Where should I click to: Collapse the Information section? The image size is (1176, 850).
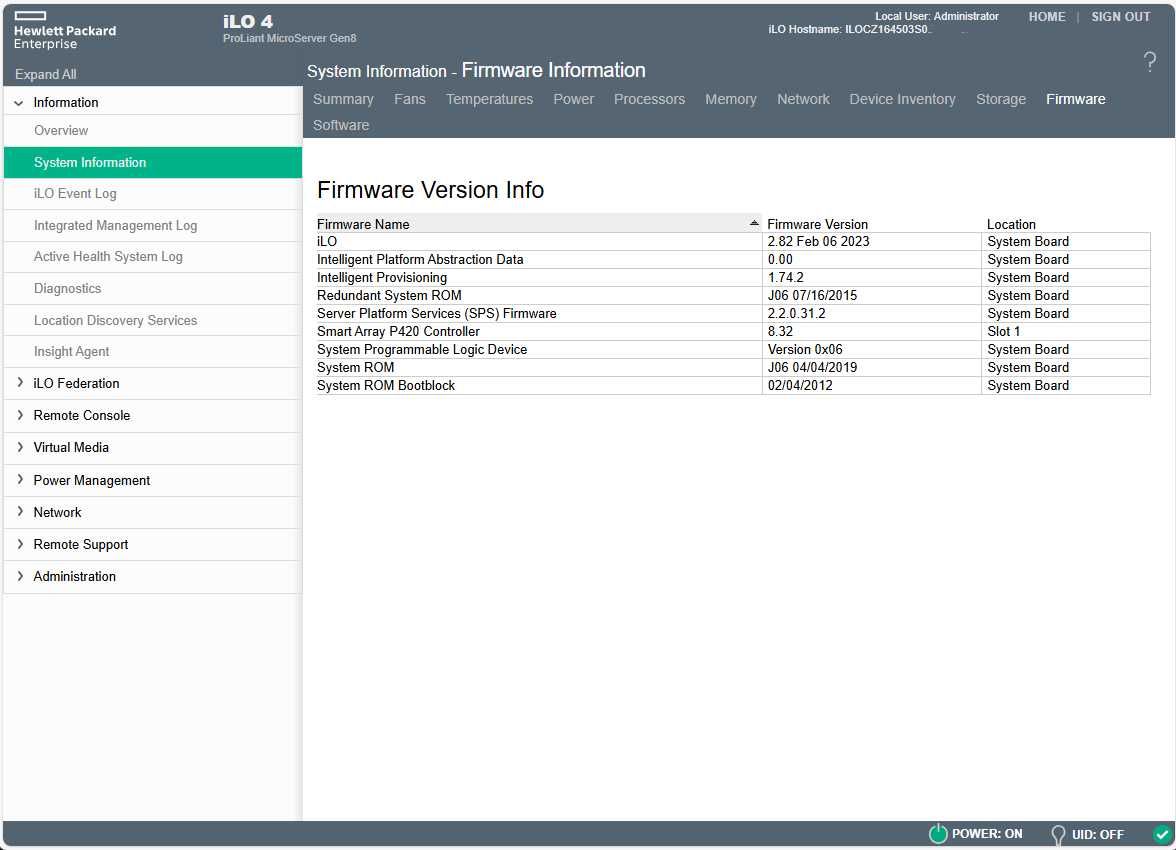point(19,103)
